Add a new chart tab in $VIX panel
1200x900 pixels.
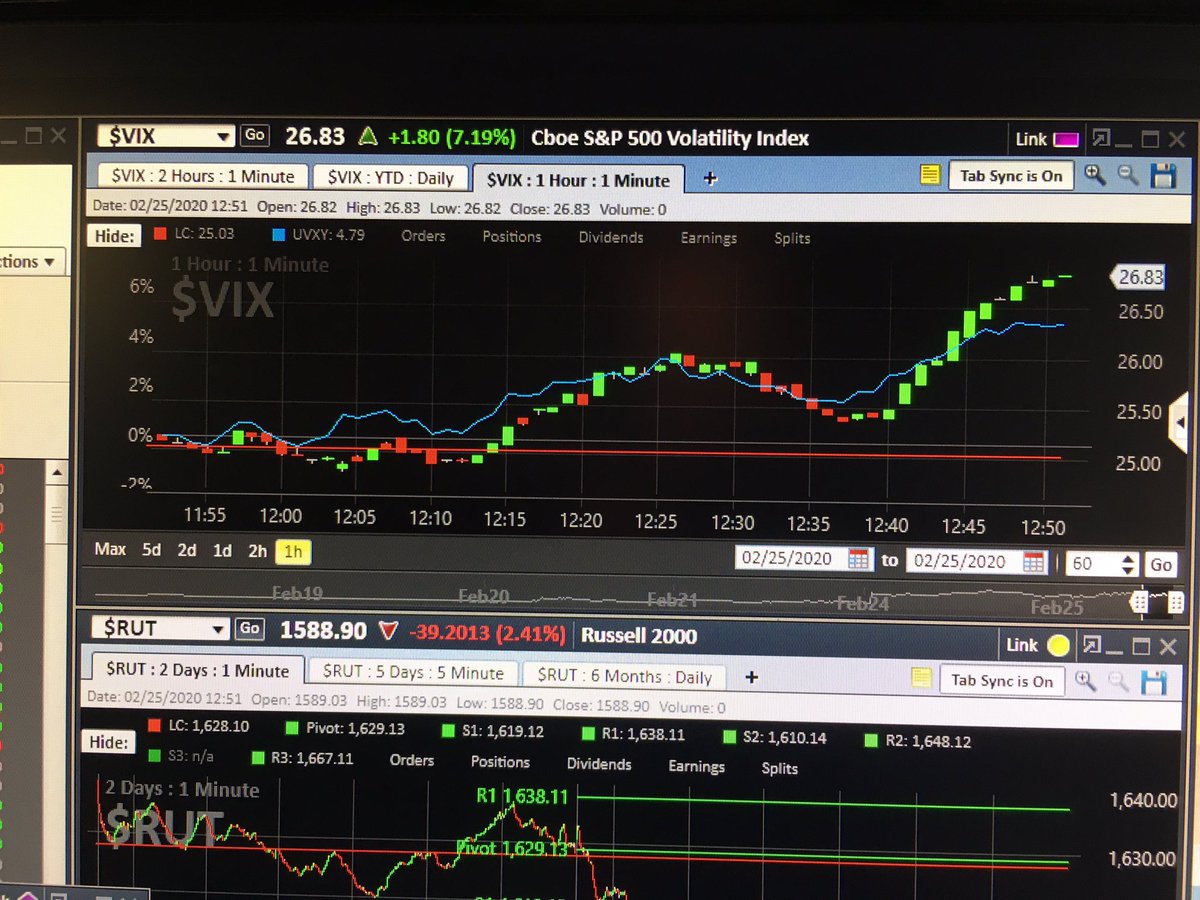click(x=710, y=179)
